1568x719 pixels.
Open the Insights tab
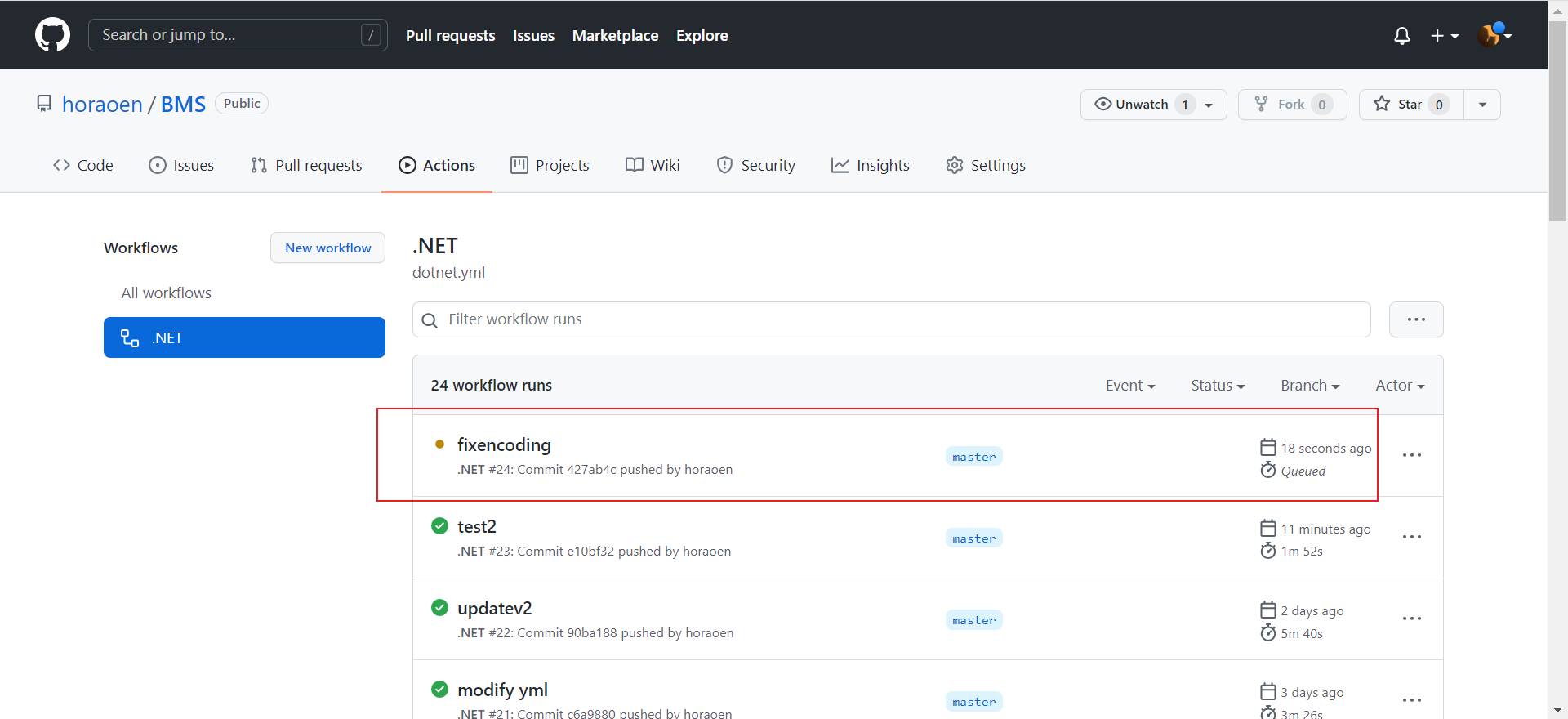pyautogui.click(x=870, y=165)
